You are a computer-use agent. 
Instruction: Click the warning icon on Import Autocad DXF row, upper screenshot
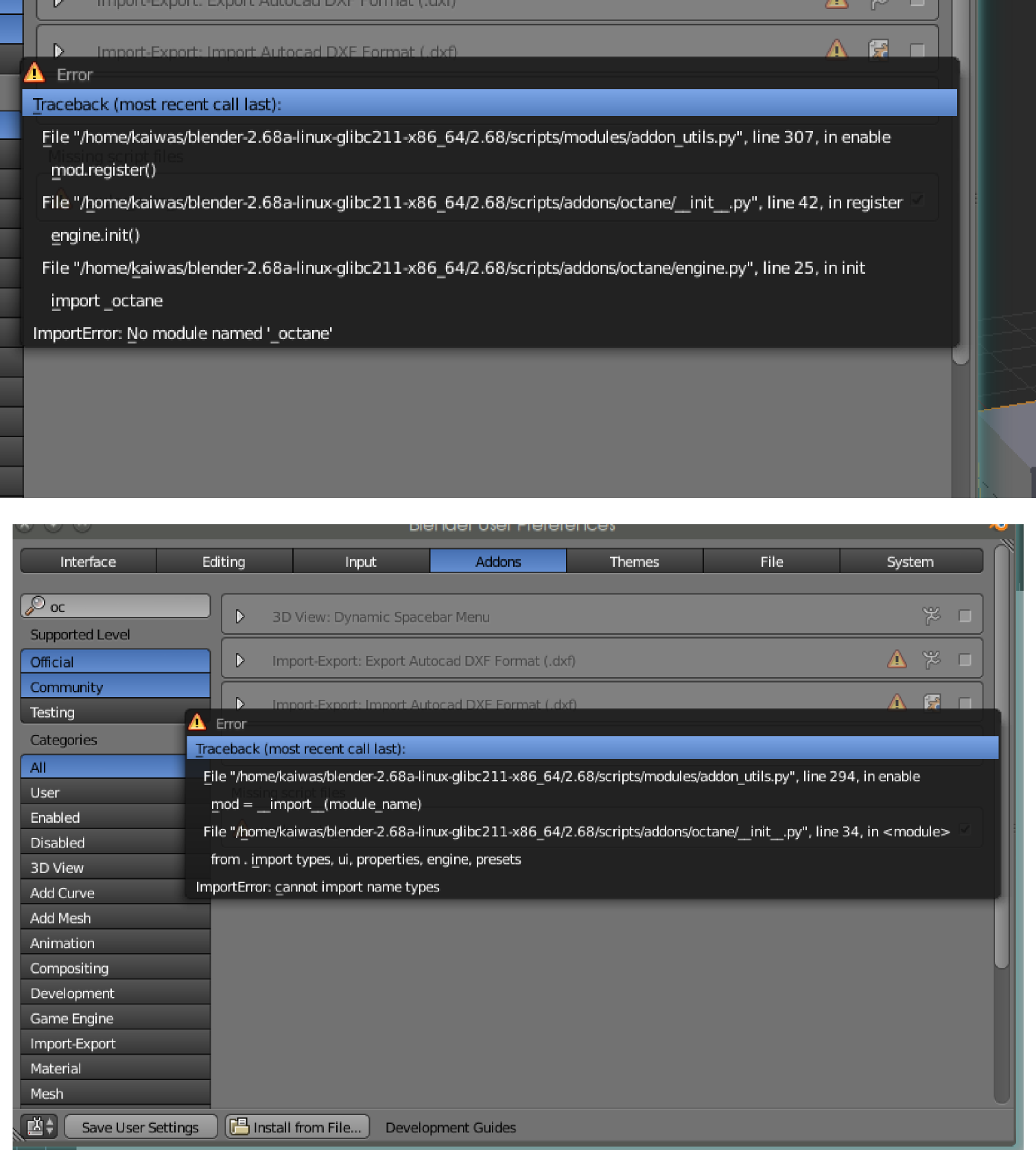pos(836,49)
